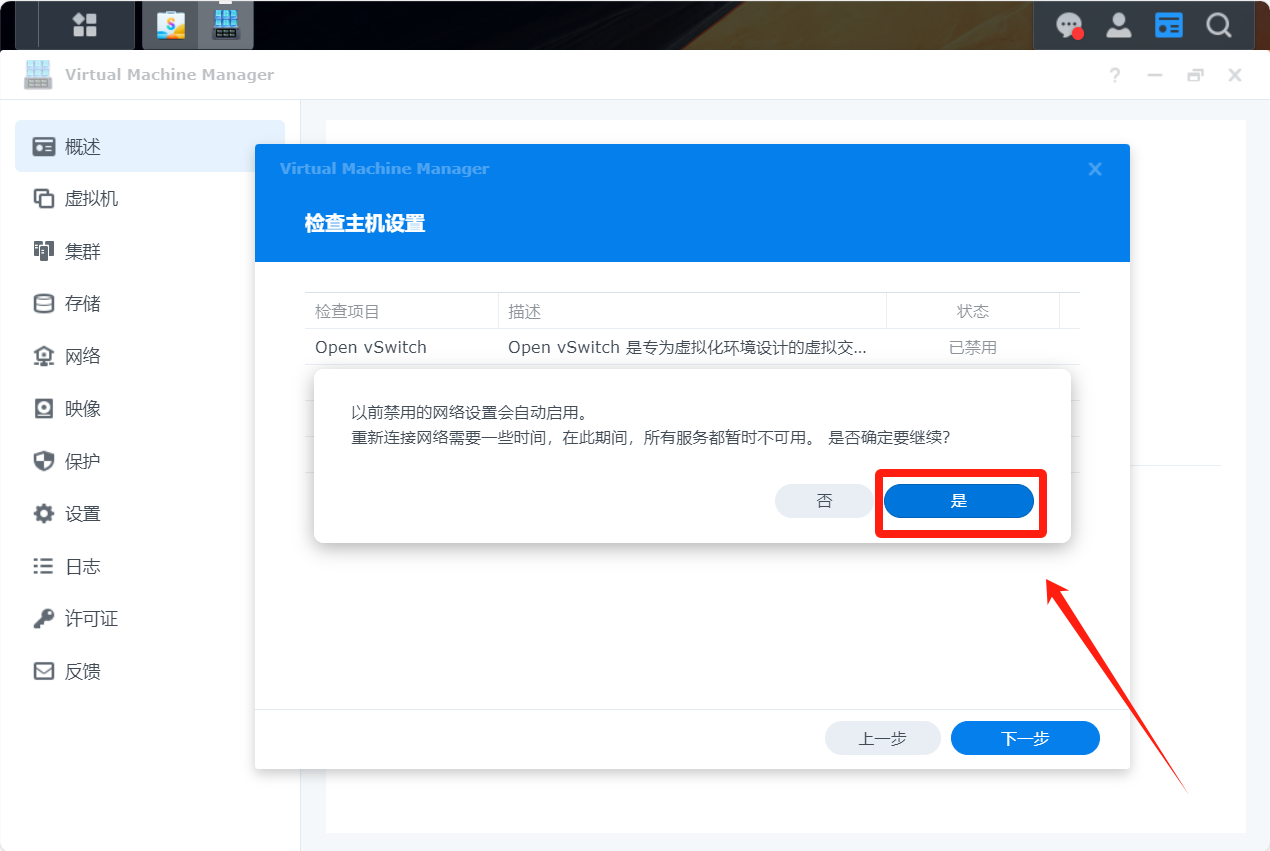The width and height of the screenshot is (1270, 851).
Task: Click the Virtual Machine Manager help question mark
Action: click(x=1115, y=75)
